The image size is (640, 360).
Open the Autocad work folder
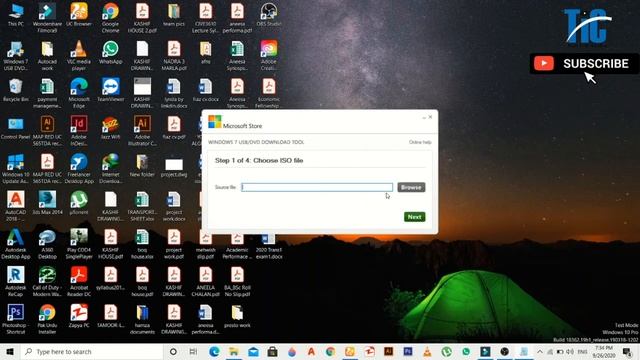pos(47,56)
